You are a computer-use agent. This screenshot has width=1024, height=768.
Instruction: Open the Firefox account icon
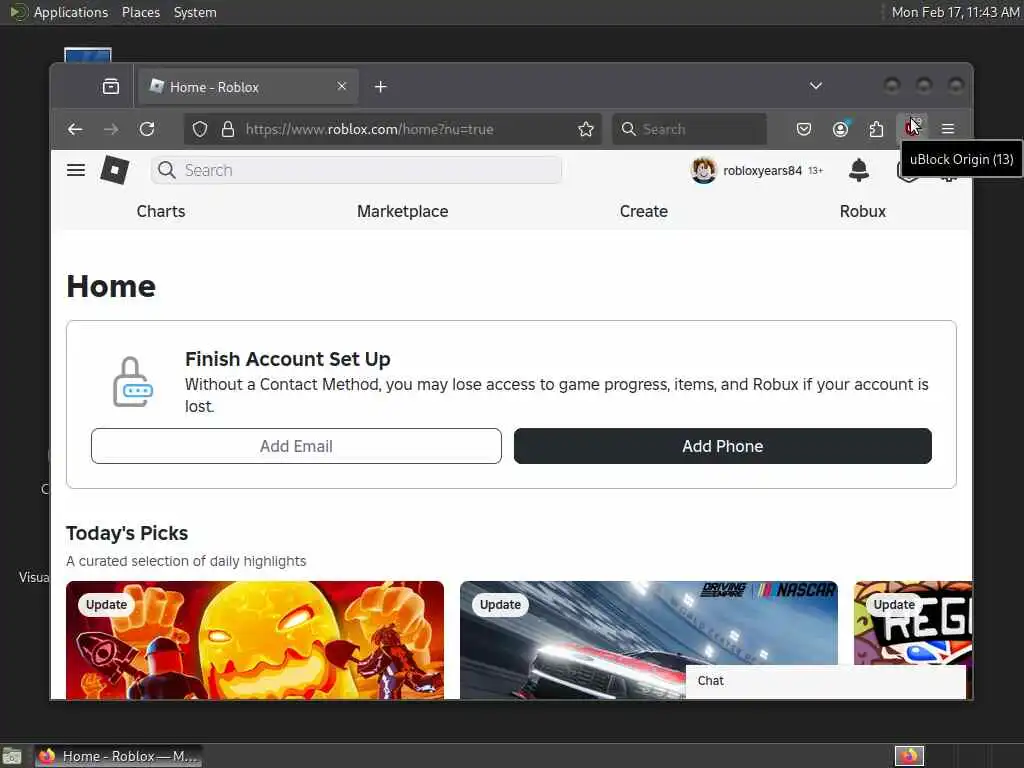[x=840, y=129]
